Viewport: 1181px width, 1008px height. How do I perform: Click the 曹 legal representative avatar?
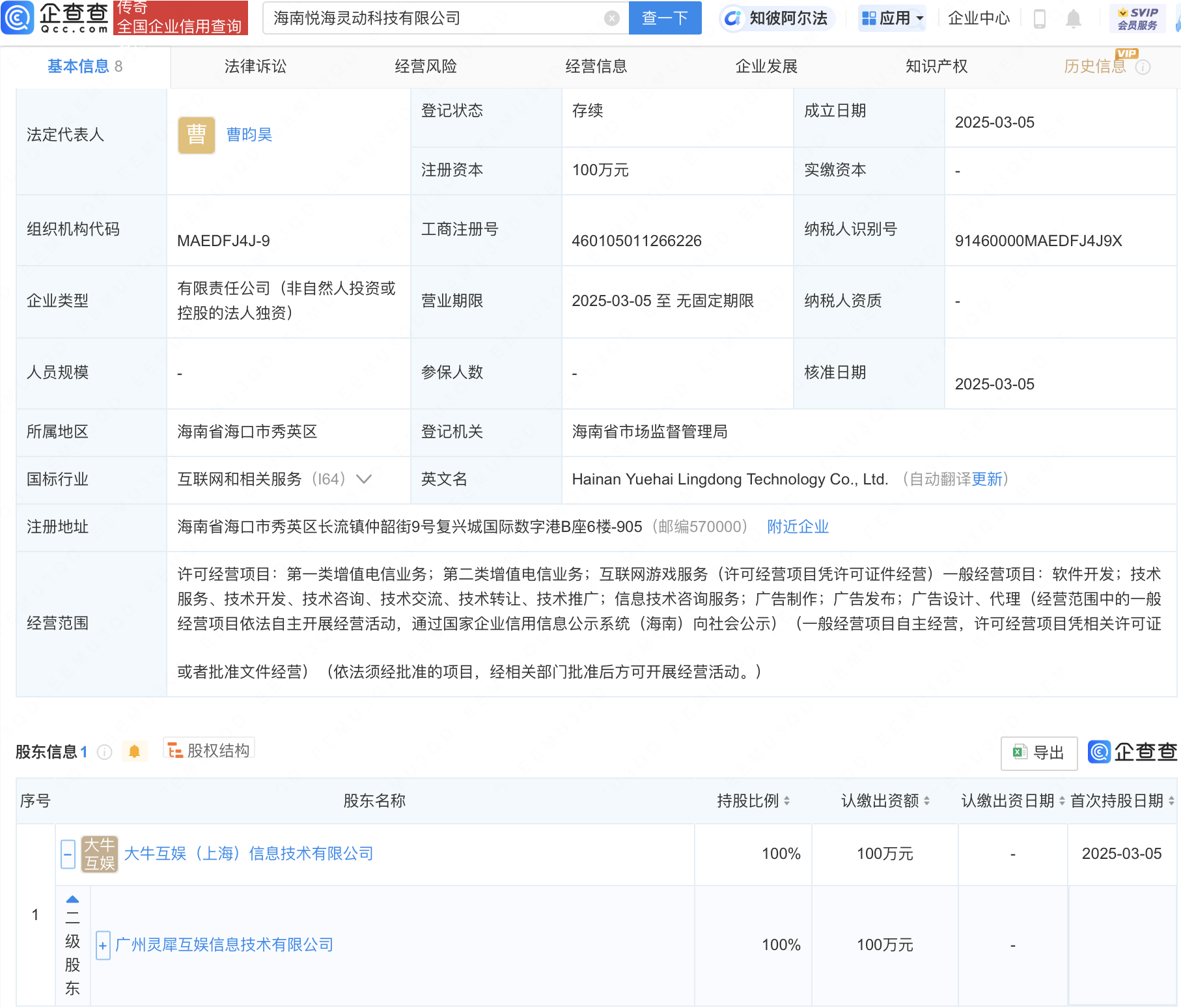coord(196,135)
